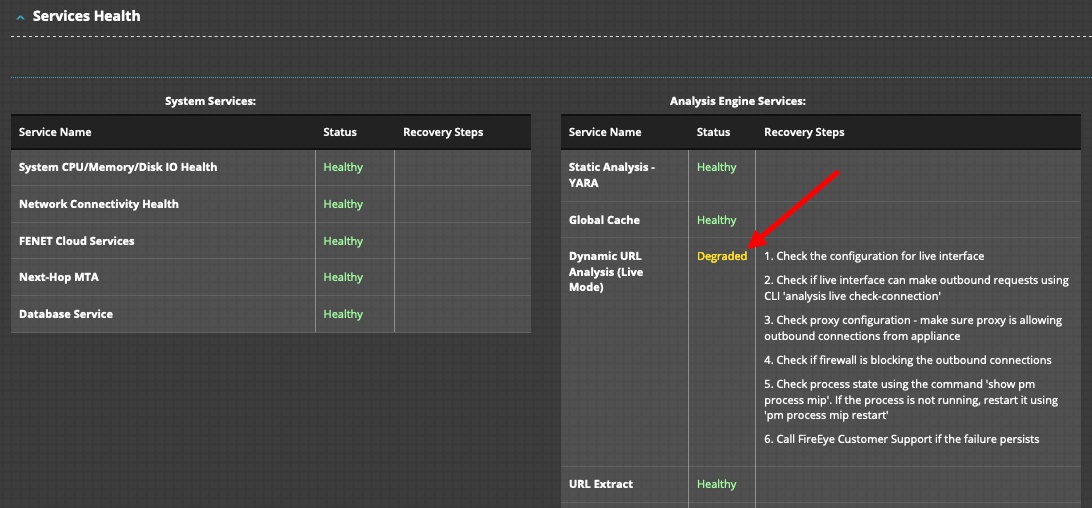
Task: Select the Analysis Engine Services title
Action: tap(738, 102)
